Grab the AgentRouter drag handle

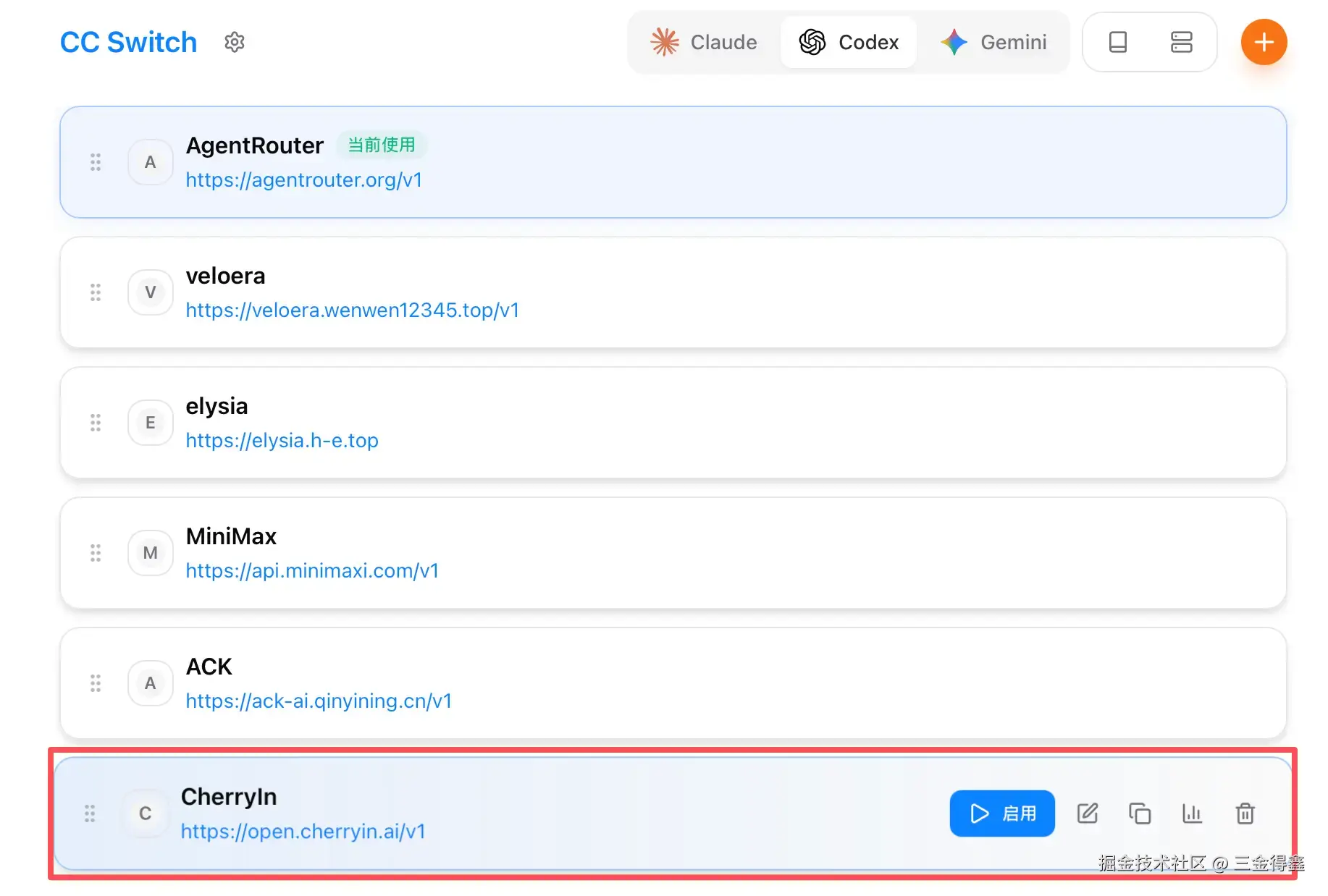tap(95, 162)
